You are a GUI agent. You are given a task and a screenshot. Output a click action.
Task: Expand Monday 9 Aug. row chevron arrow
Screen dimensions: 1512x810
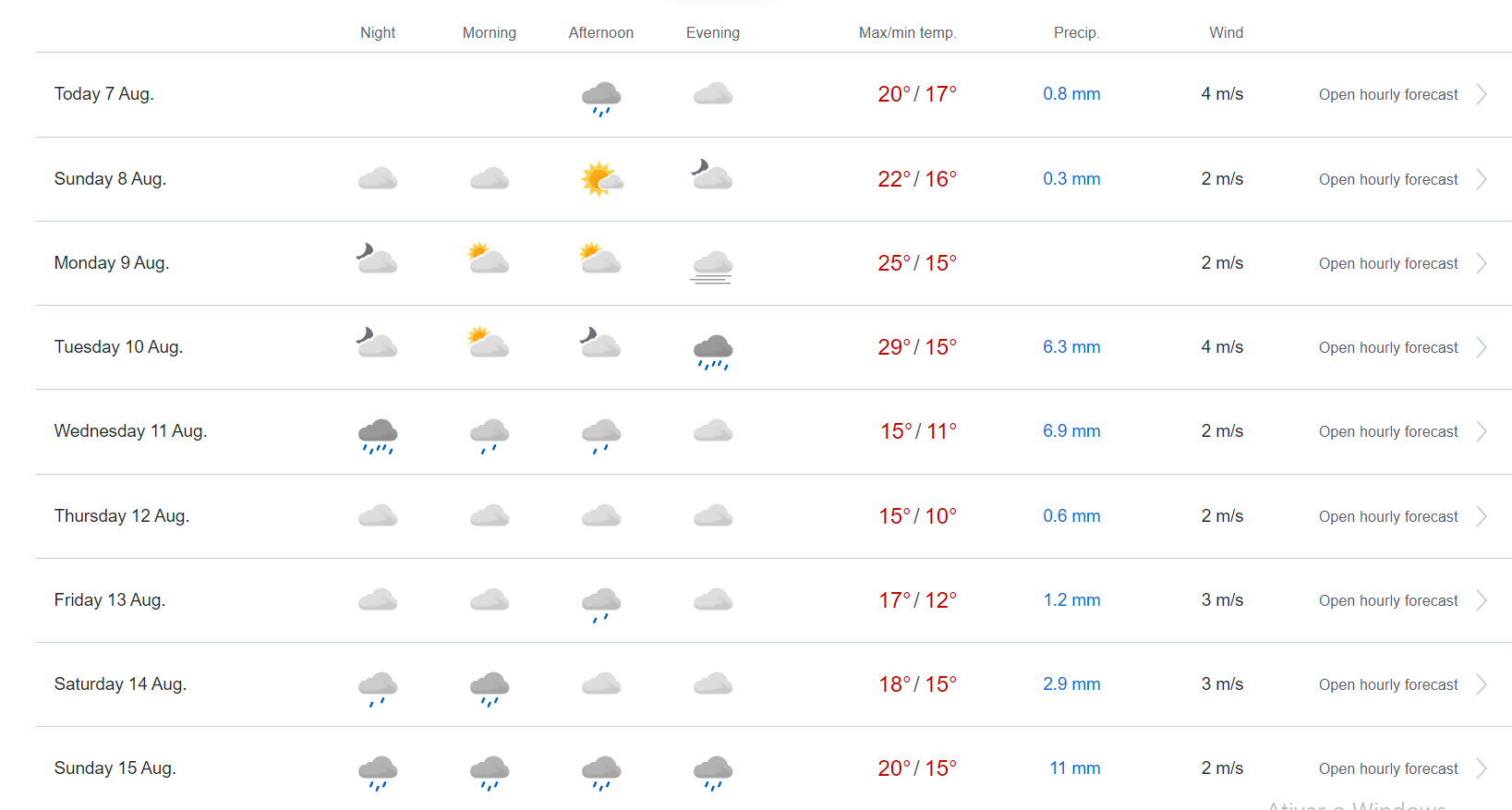pos(1482,263)
